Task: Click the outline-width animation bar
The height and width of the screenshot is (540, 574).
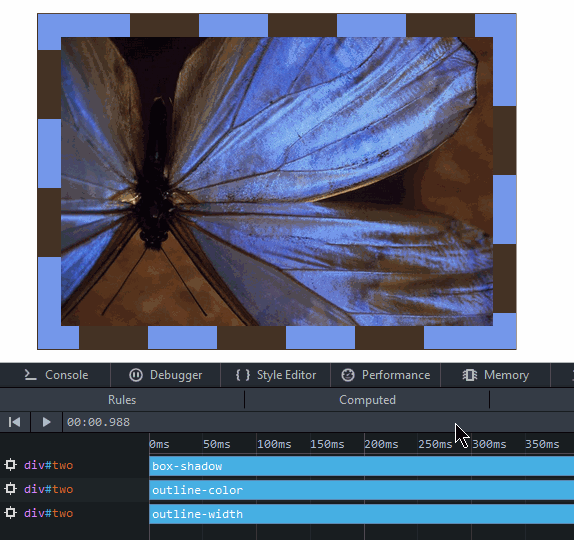Action: click(362, 514)
